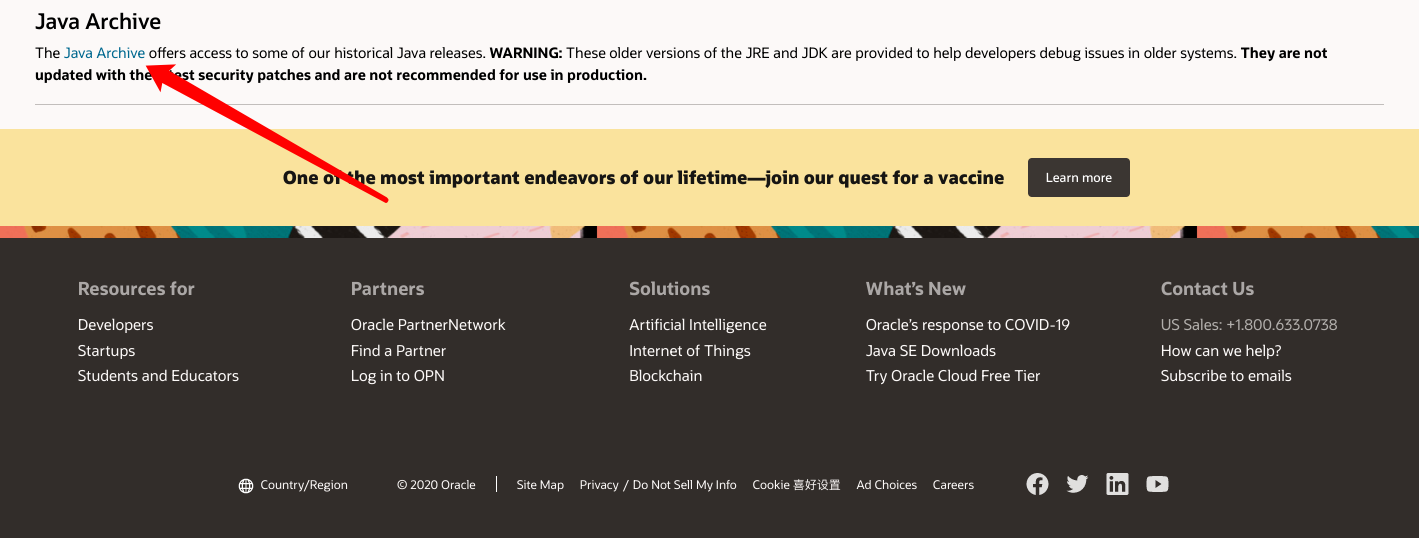Click the globe icon beside Country/Region
Viewport: 1419px width, 538px height.
(x=246, y=485)
